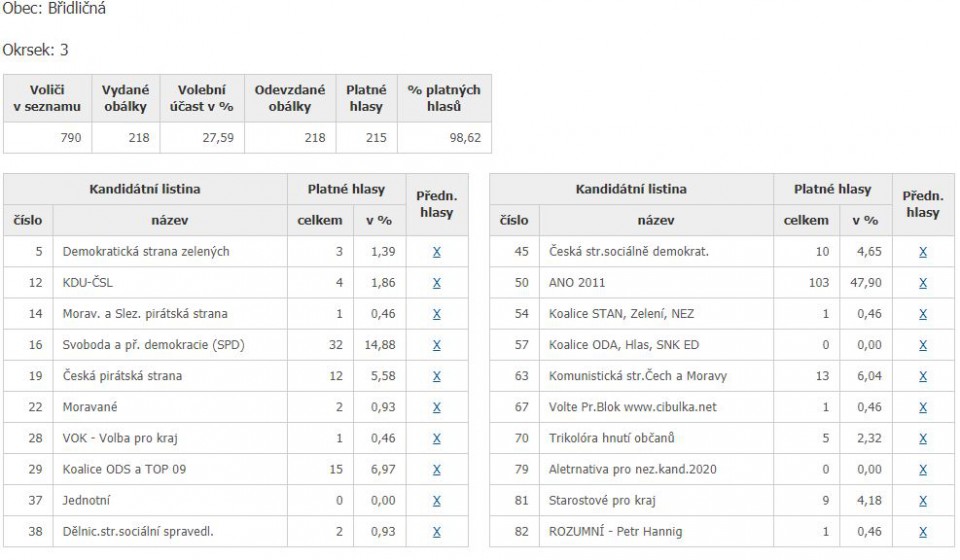
Task: Open the X link for Česká pirátská strana
Action: (437, 376)
